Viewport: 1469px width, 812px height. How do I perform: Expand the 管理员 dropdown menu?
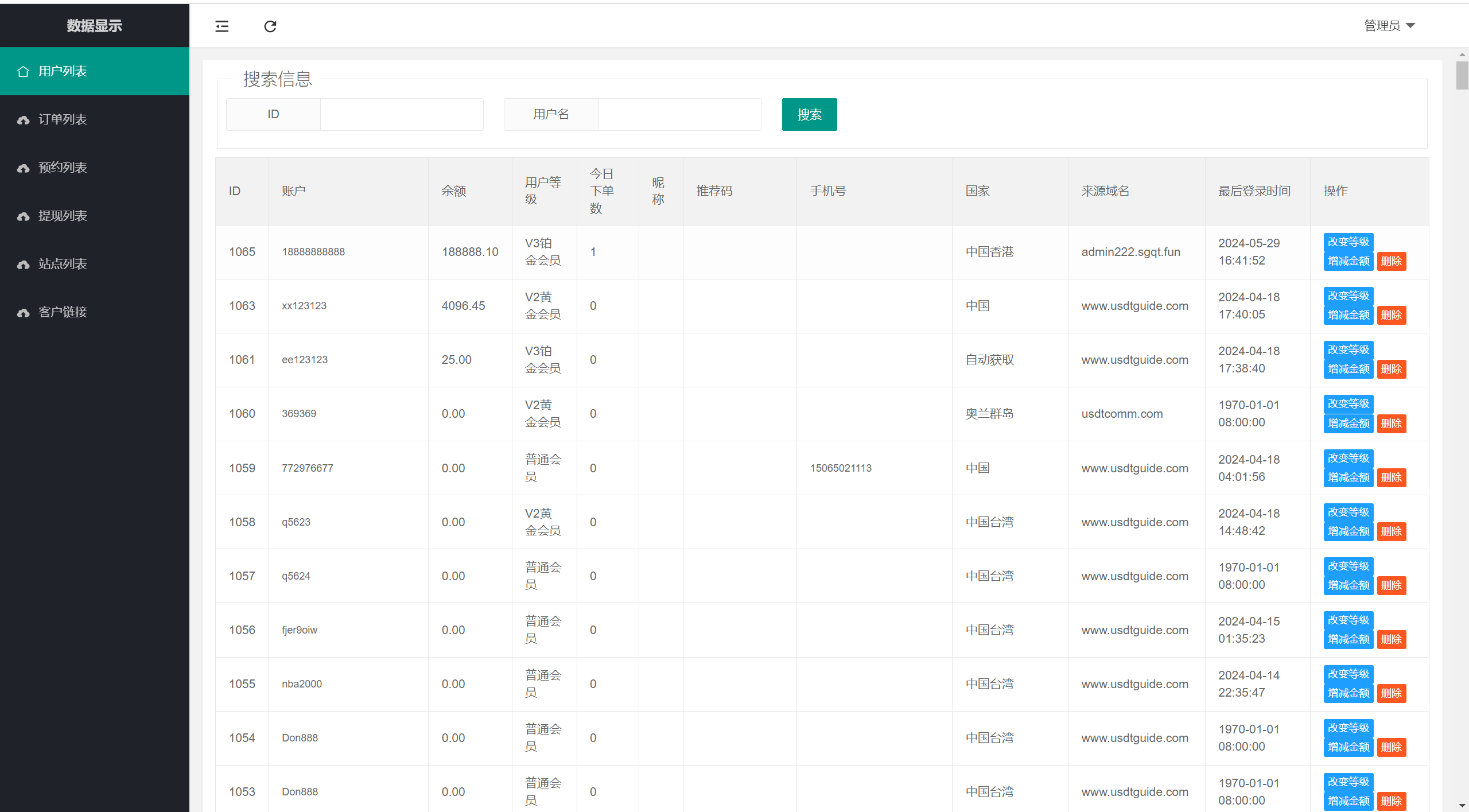coord(1389,26)
